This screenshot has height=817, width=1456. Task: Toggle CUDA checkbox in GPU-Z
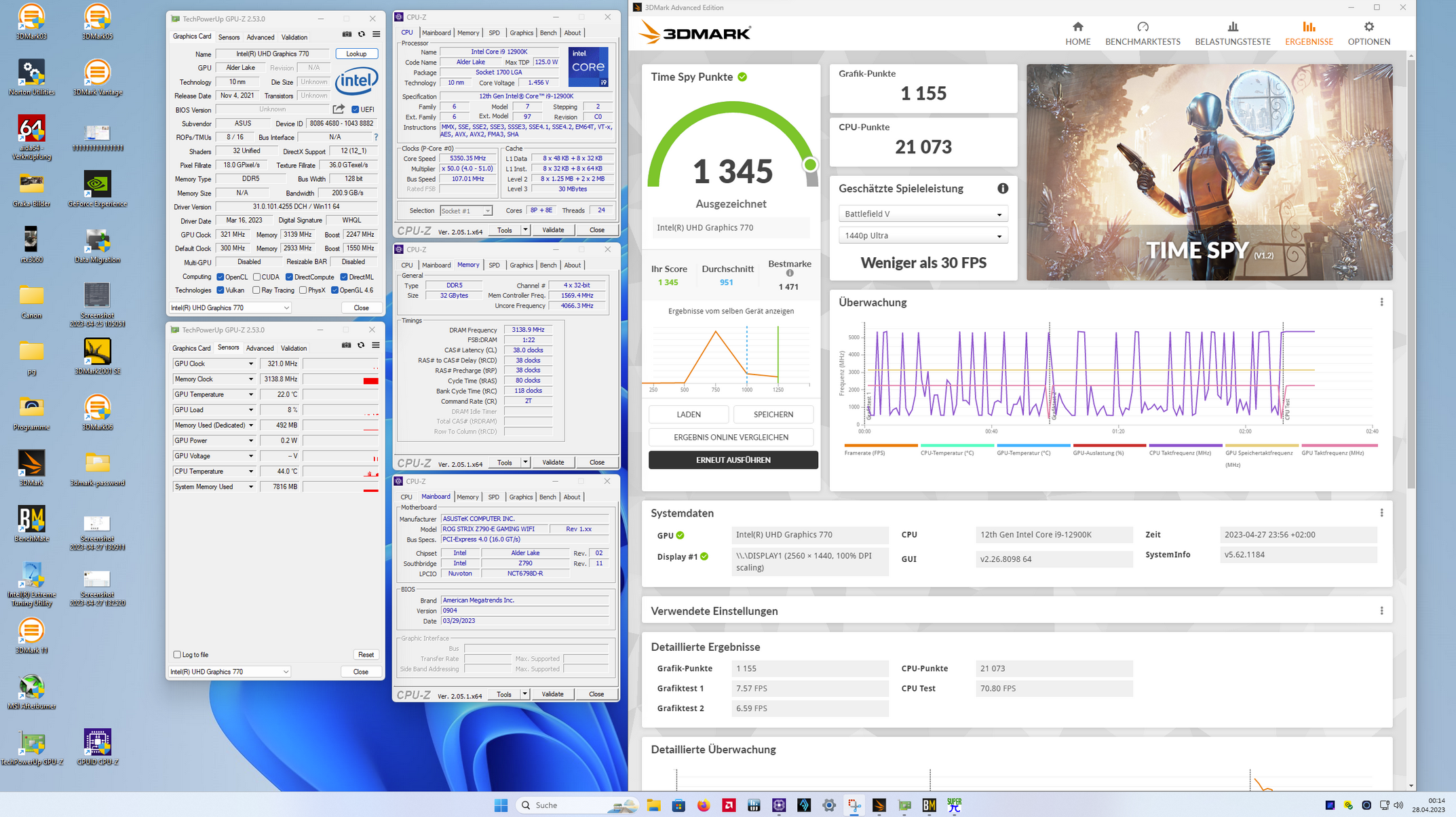click(x=256, y=277)
